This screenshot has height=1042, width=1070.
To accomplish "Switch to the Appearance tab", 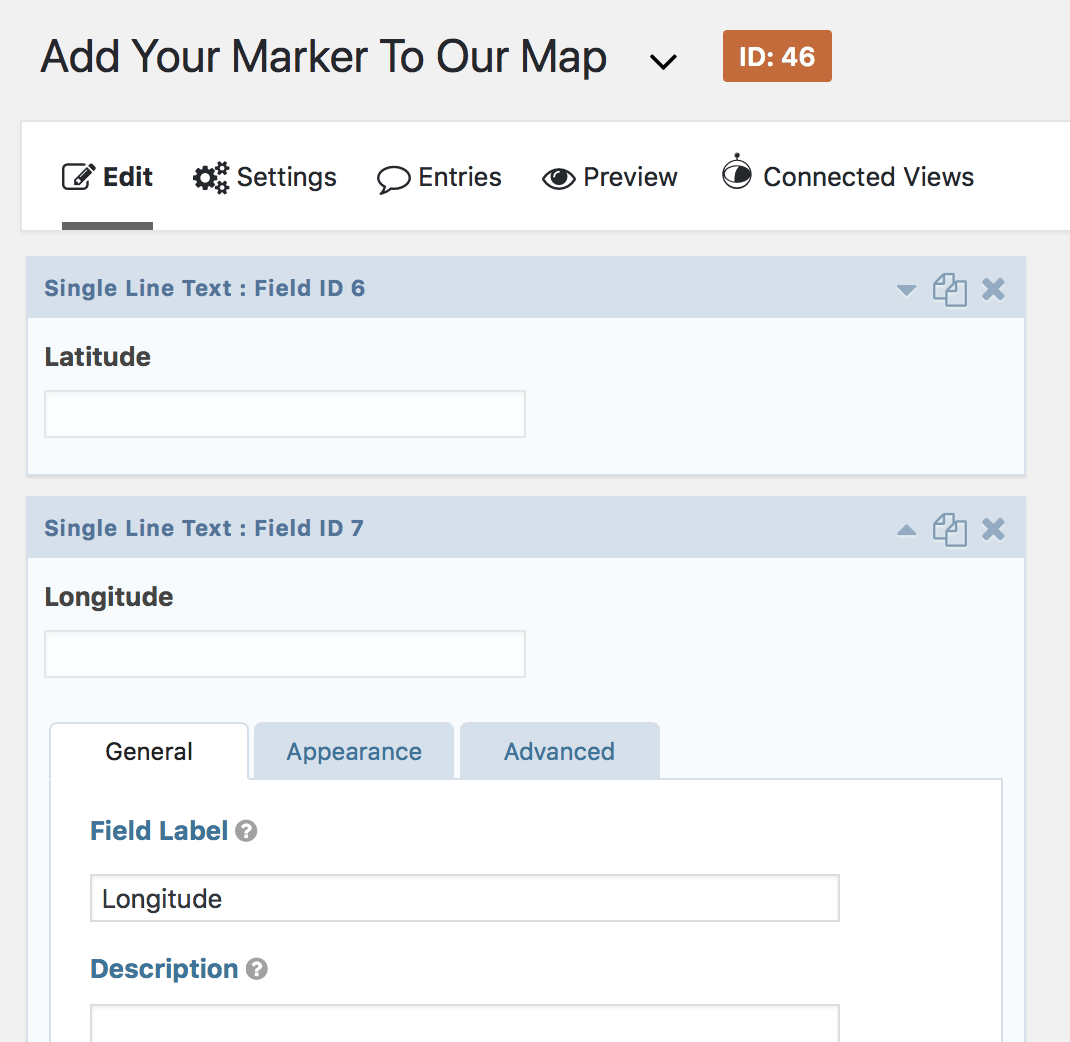I will pos(353,751).
